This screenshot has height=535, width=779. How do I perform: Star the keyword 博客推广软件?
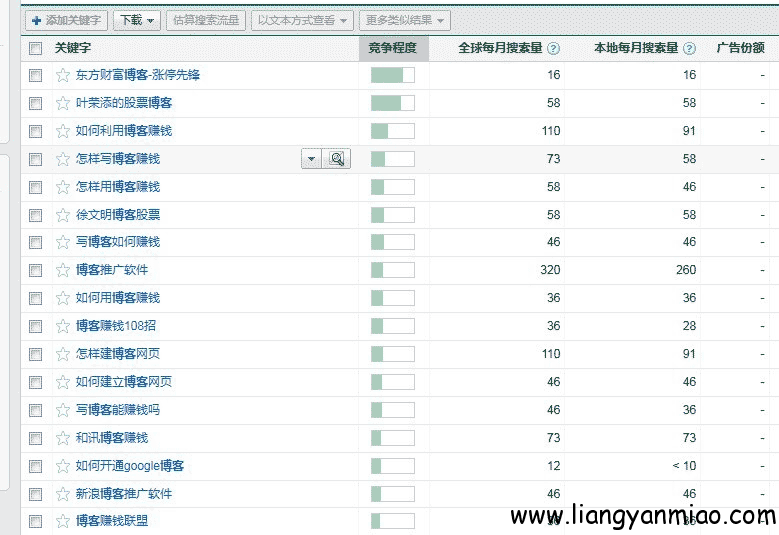coord(63,270)
